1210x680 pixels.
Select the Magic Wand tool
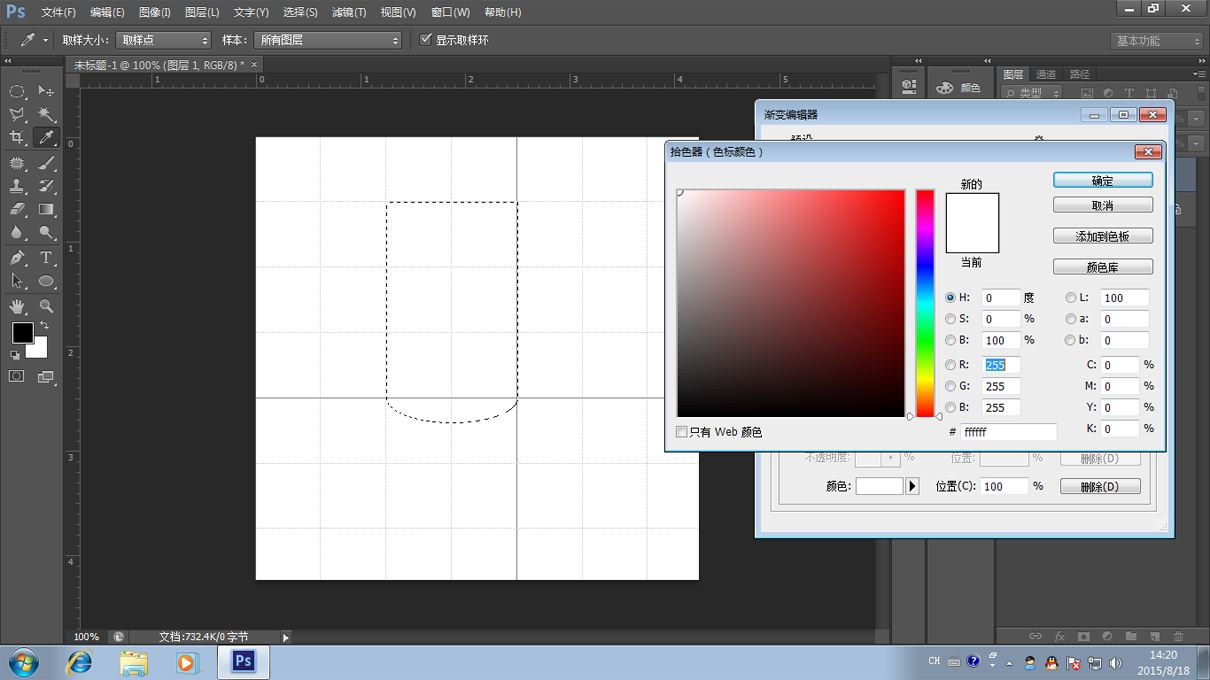pos(47,115)
